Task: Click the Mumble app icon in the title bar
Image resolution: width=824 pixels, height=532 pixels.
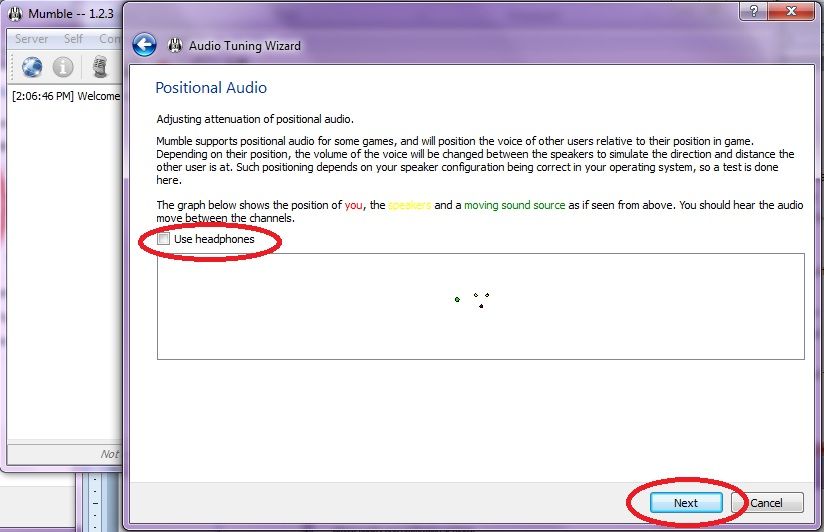Action: coord(15,14)
